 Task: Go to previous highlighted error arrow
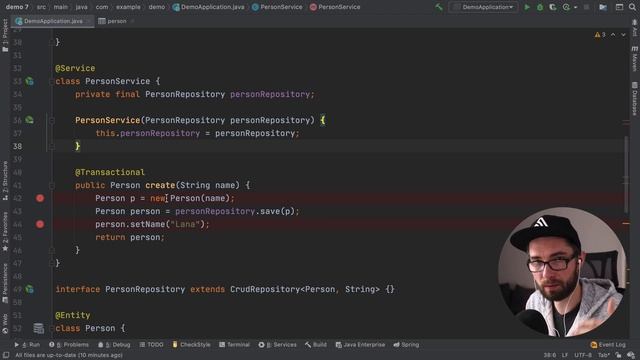pyautogui.click(x=613, y=35)
